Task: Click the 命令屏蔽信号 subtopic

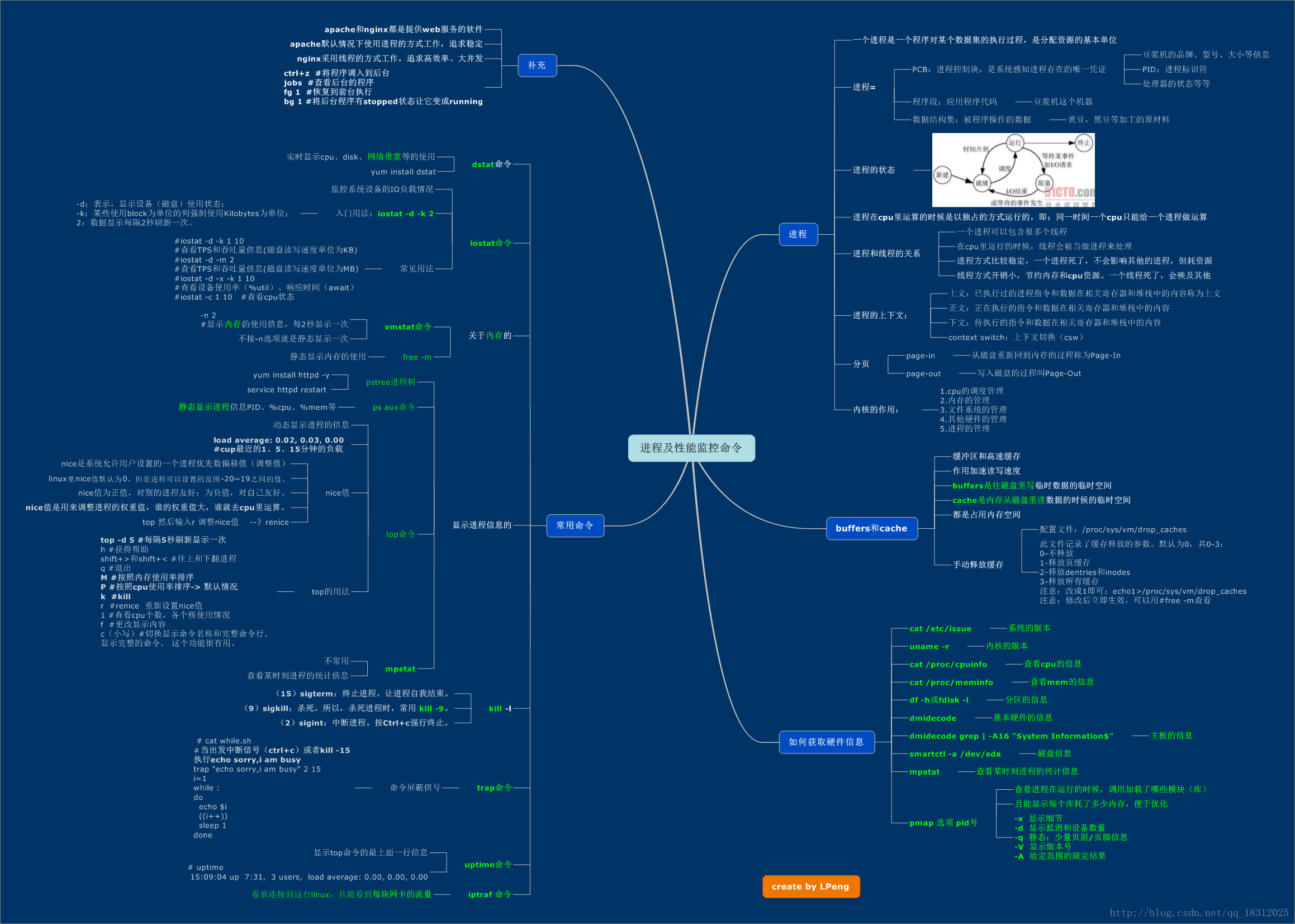Action: coord(415,788)
